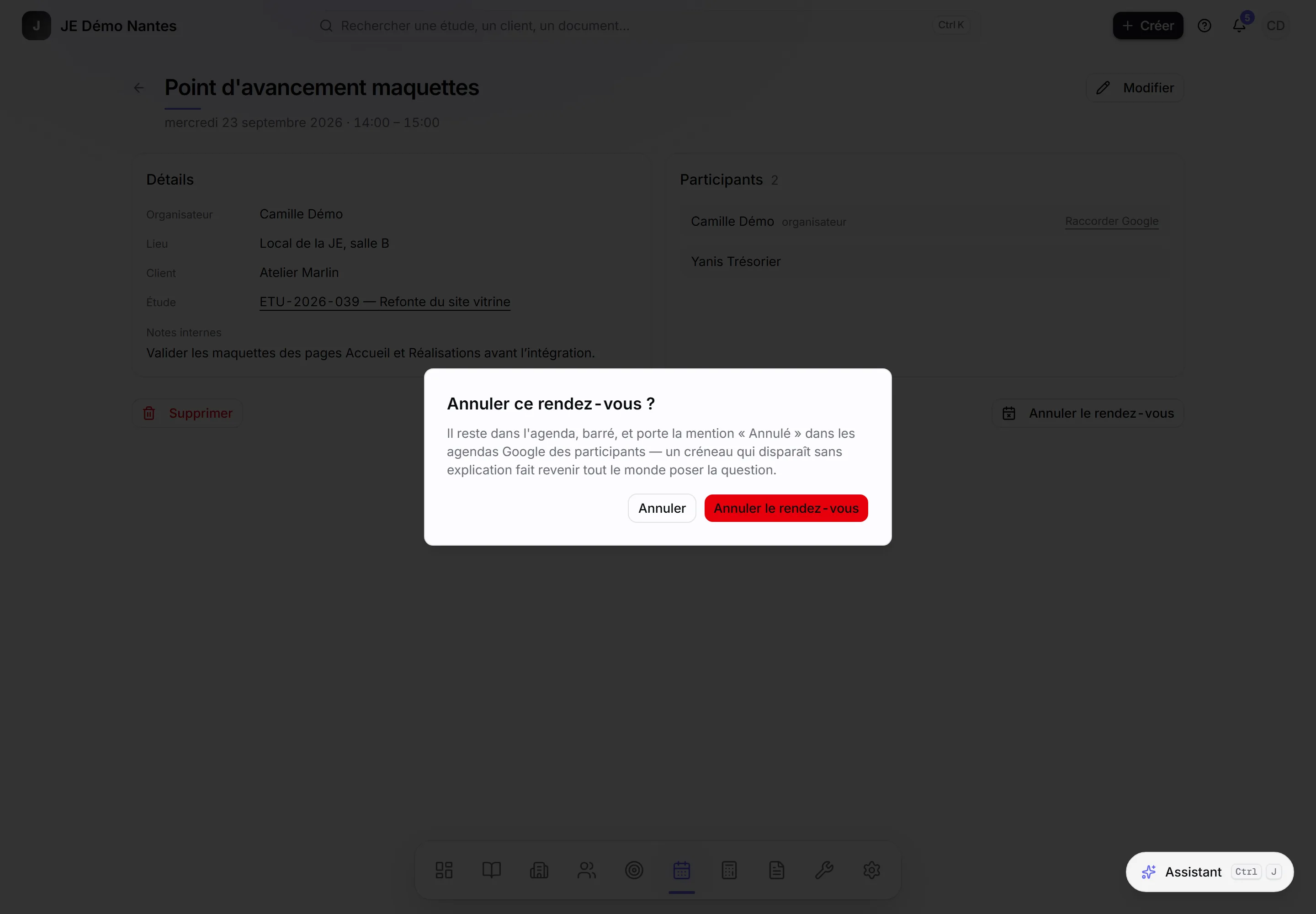Image resolution: width=1316 pixels, height=914 pixels.
Task: Click the help question-mark icon
Action: pyautogui.click(x=1205, y=26)
